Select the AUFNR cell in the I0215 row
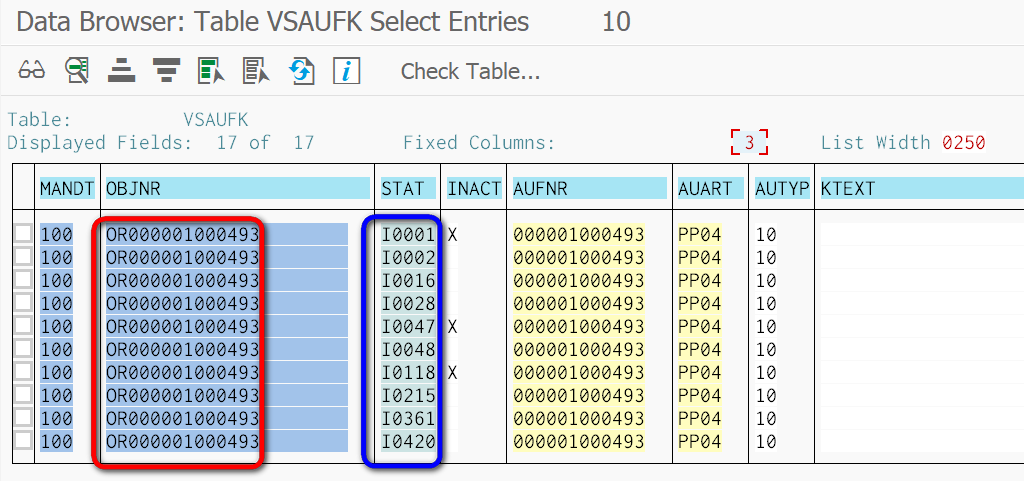This screenshot has height=481, width=1024. pyautogui.click(x=579, y=396)
